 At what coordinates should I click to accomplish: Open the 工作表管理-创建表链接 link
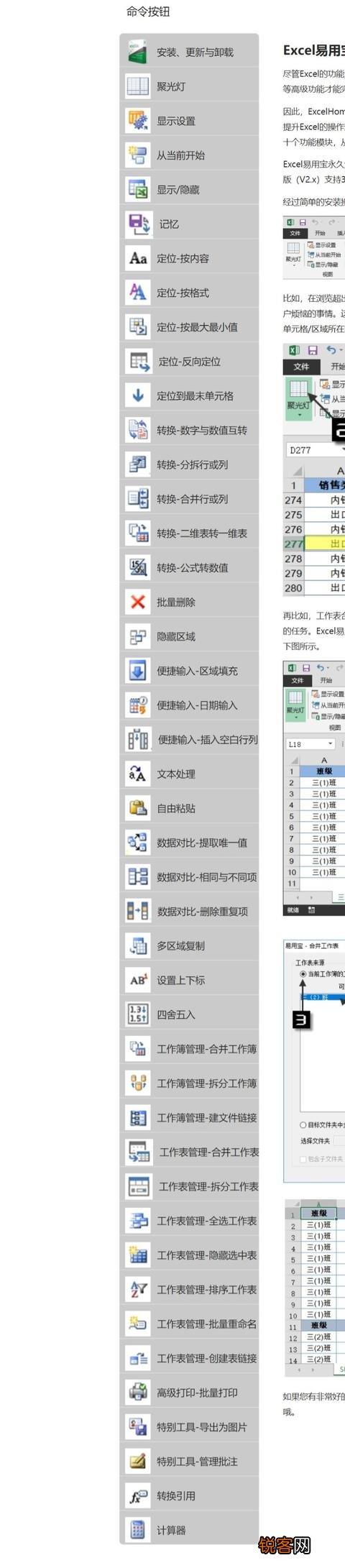pos(207,1359)
